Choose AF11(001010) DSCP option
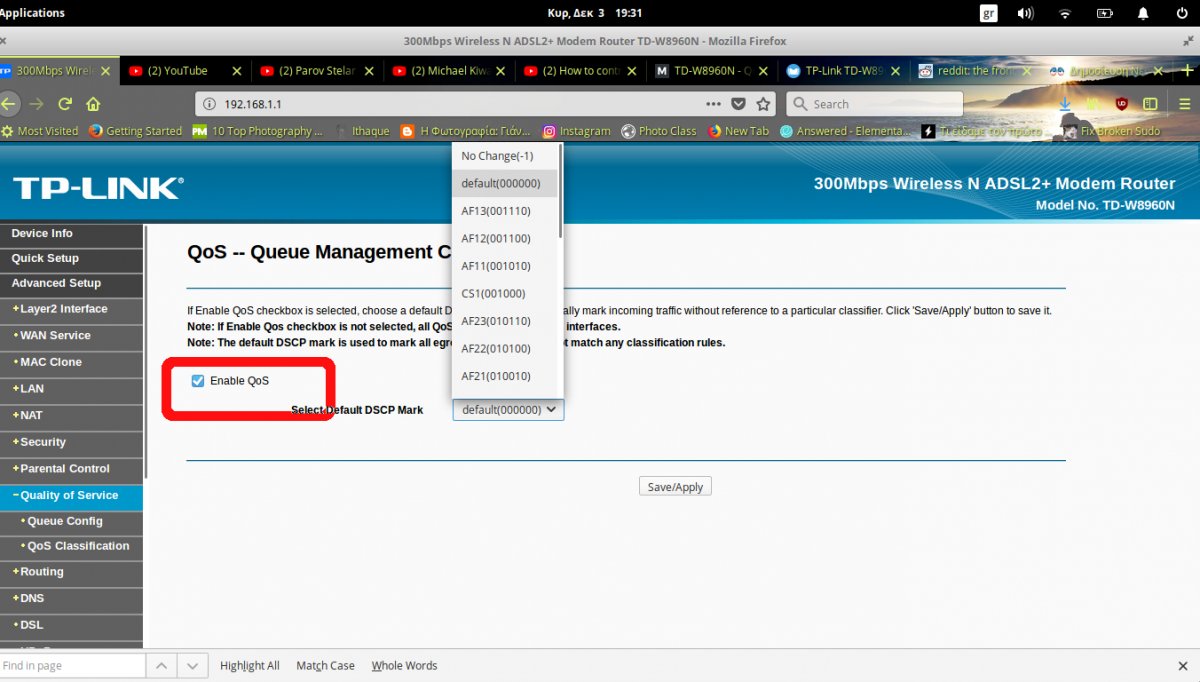The image size is (1200, 682). [x=505, y=266]
